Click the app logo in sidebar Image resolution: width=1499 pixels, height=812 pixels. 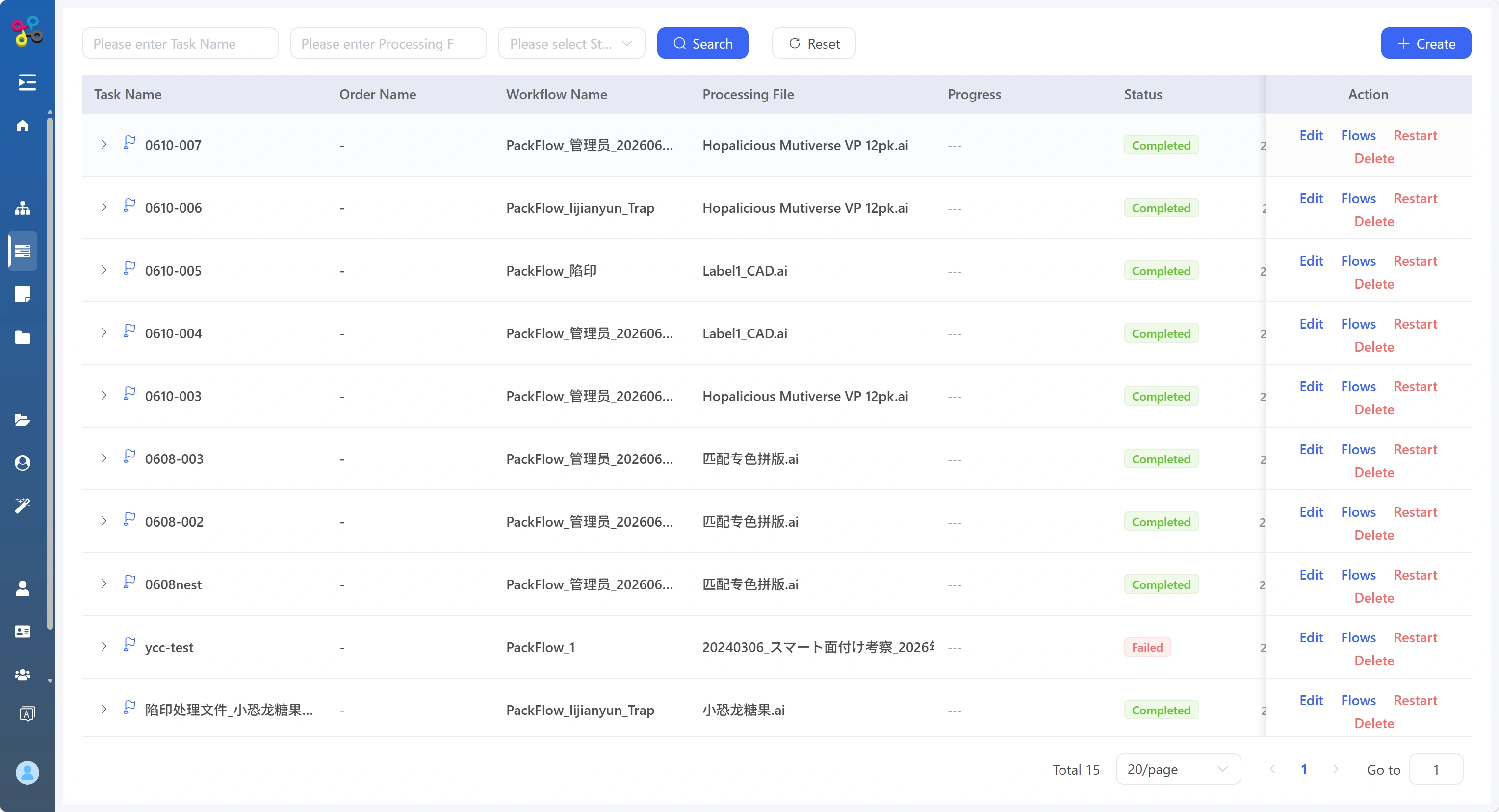tap(27, 31)
